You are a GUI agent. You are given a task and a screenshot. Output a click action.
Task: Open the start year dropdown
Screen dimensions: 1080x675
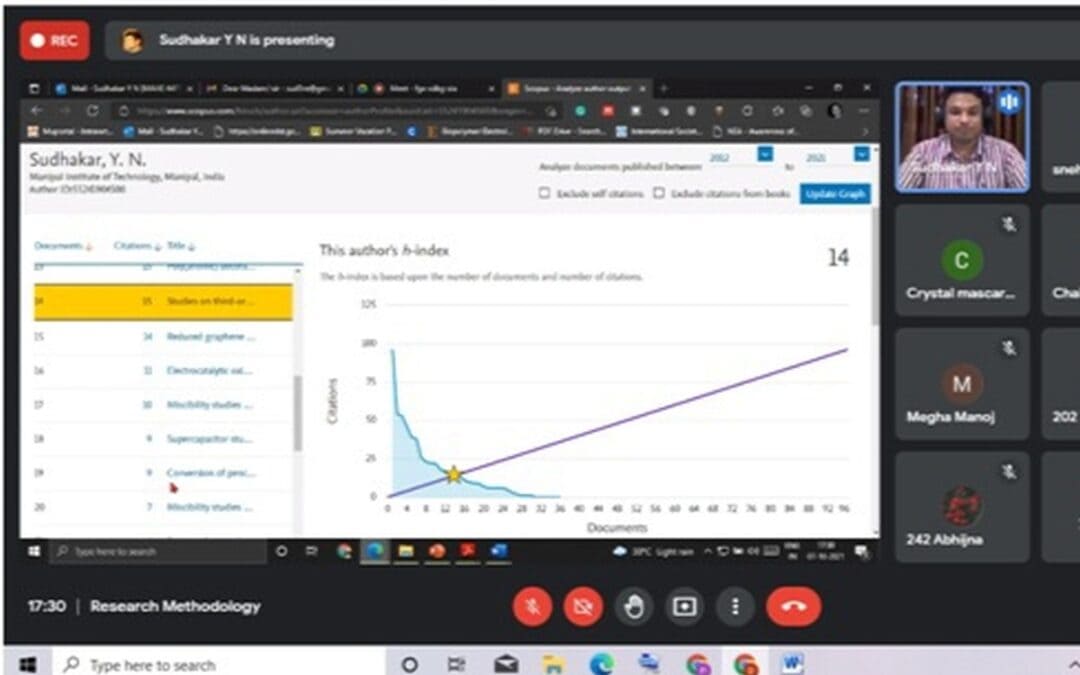point(765,154)
